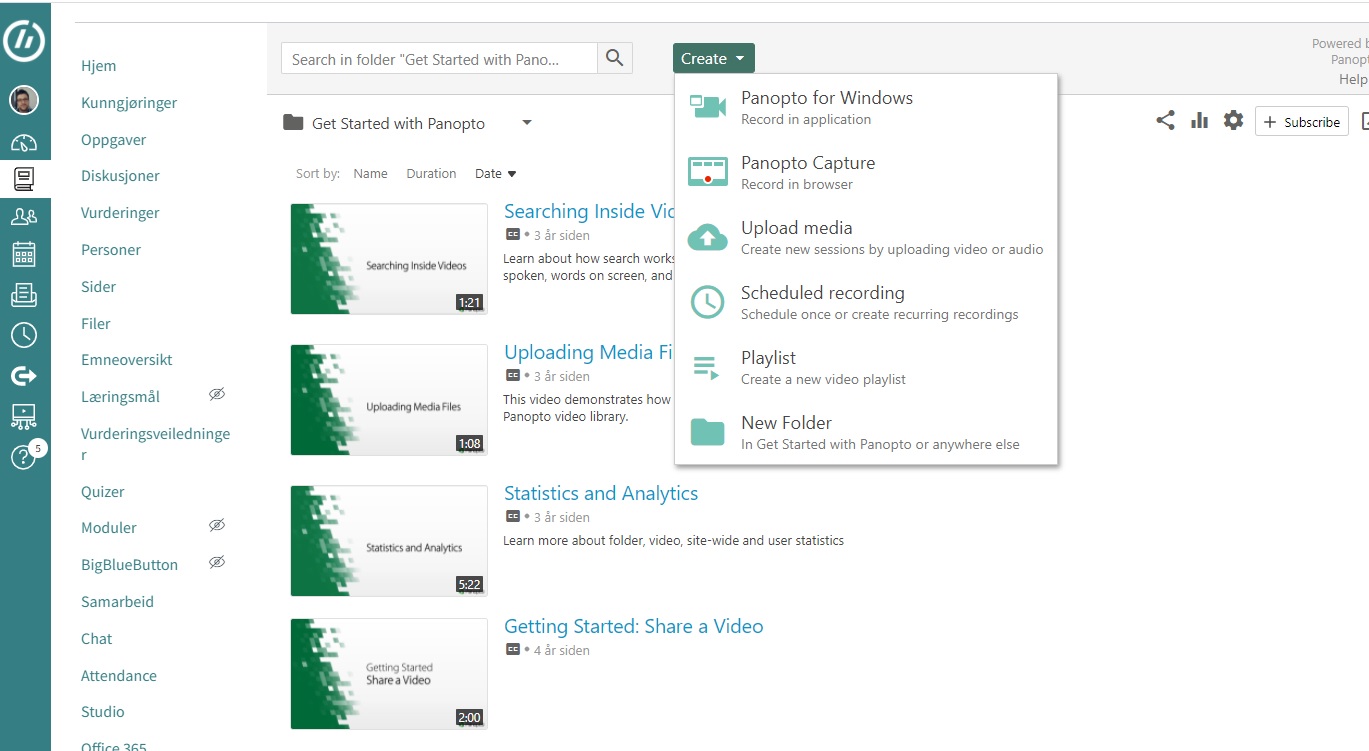
Task: Expand the Get Started with Panopto folder dropdown
Action: tap(527, 123)
